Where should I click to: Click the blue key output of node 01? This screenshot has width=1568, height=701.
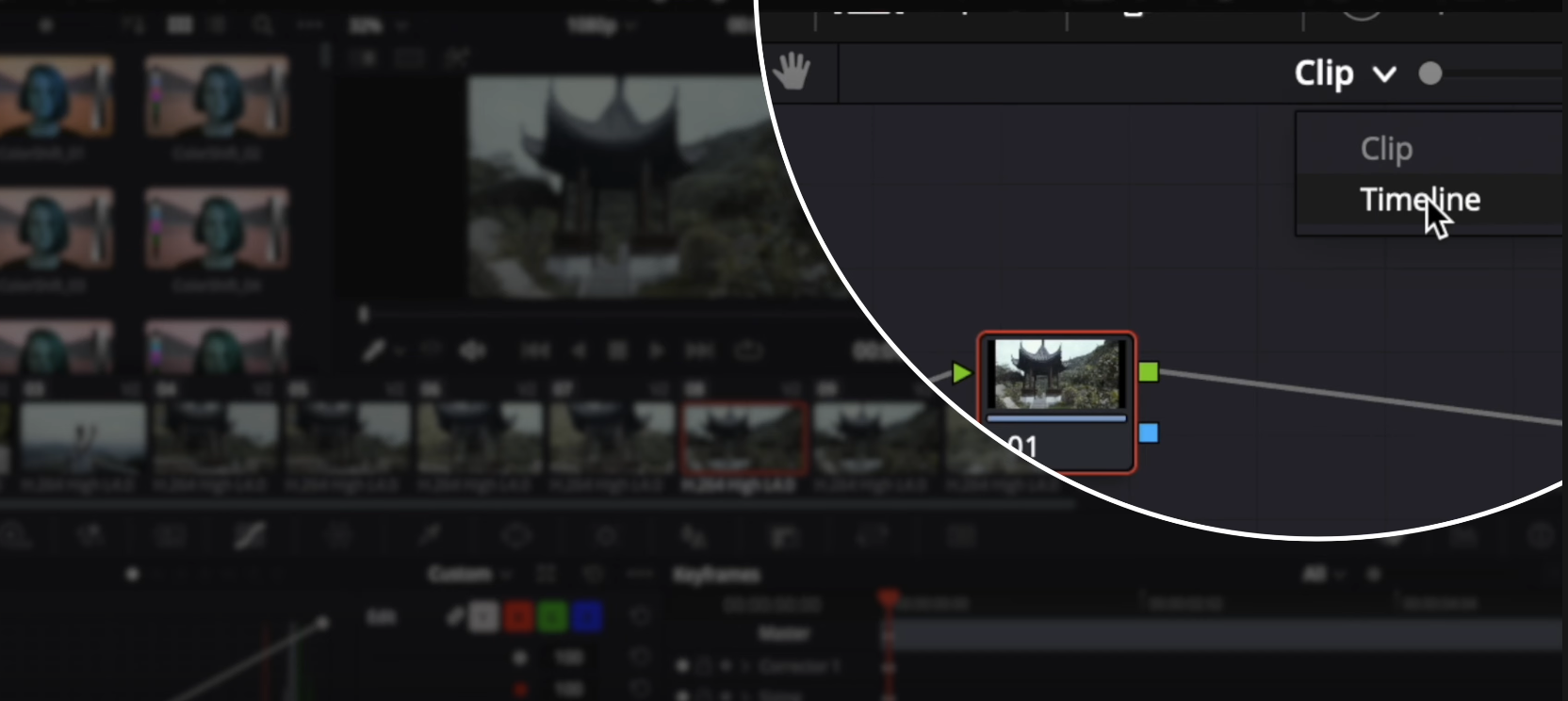(1148, 433)
